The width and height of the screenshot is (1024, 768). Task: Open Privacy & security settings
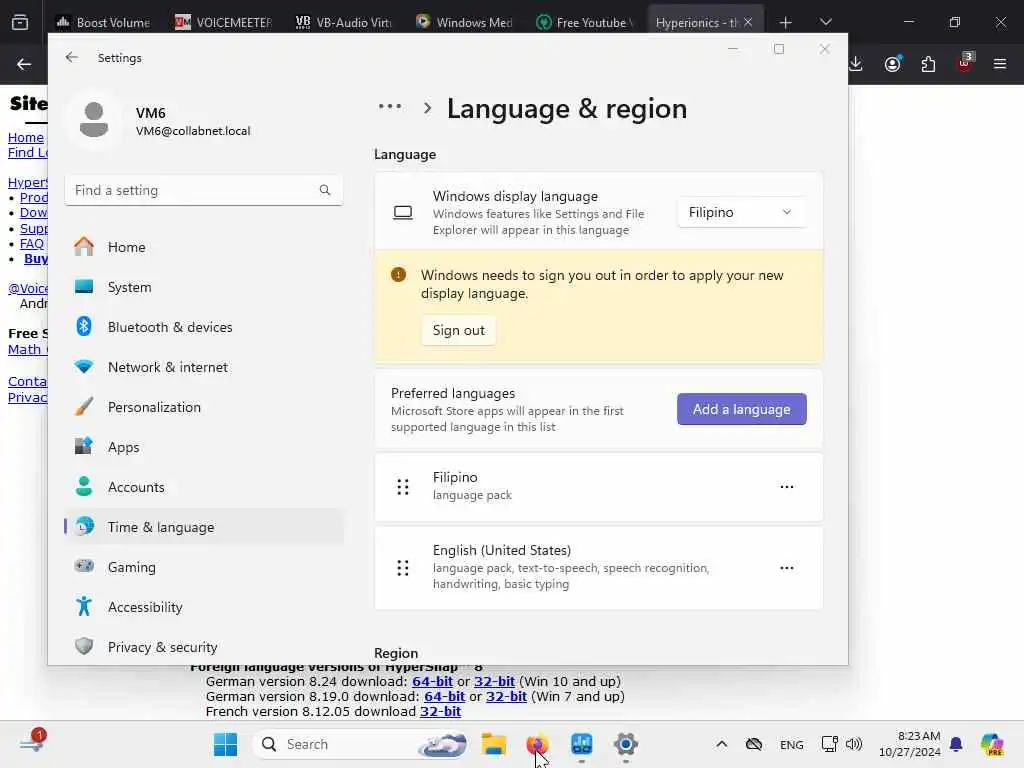click(204, 647)
